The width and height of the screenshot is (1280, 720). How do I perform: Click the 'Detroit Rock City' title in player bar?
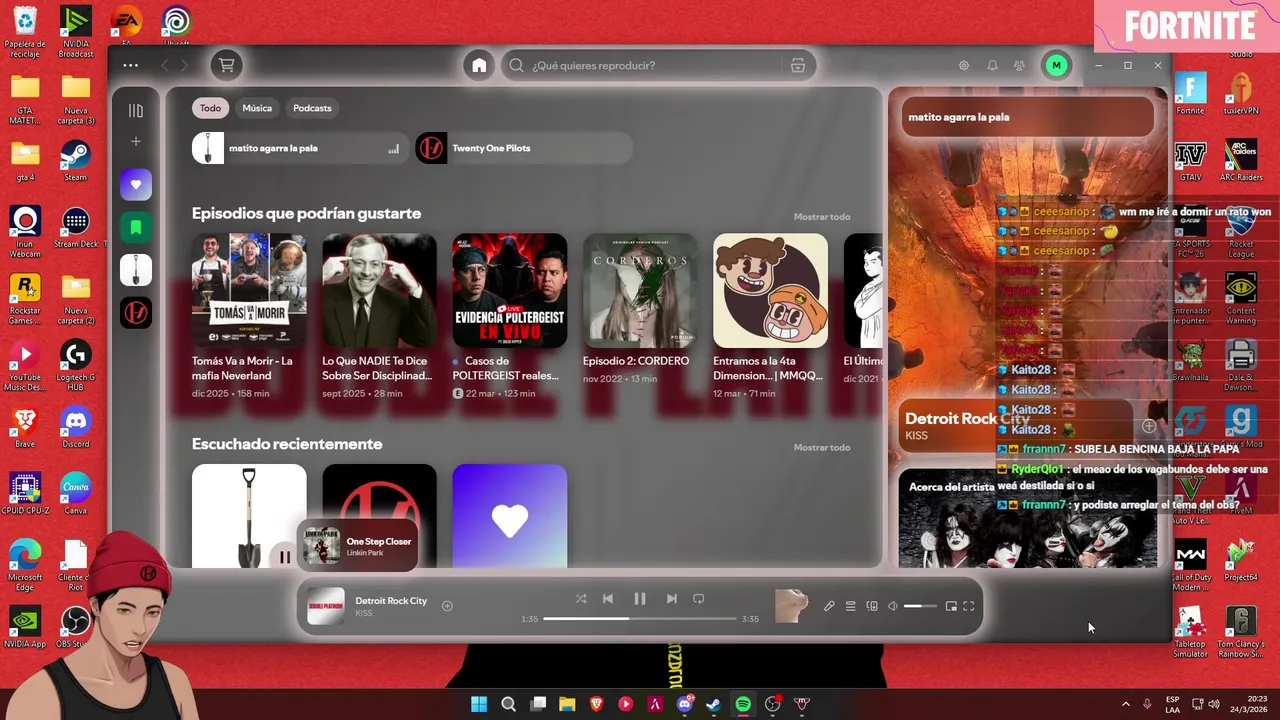click(x=391, y=600)
